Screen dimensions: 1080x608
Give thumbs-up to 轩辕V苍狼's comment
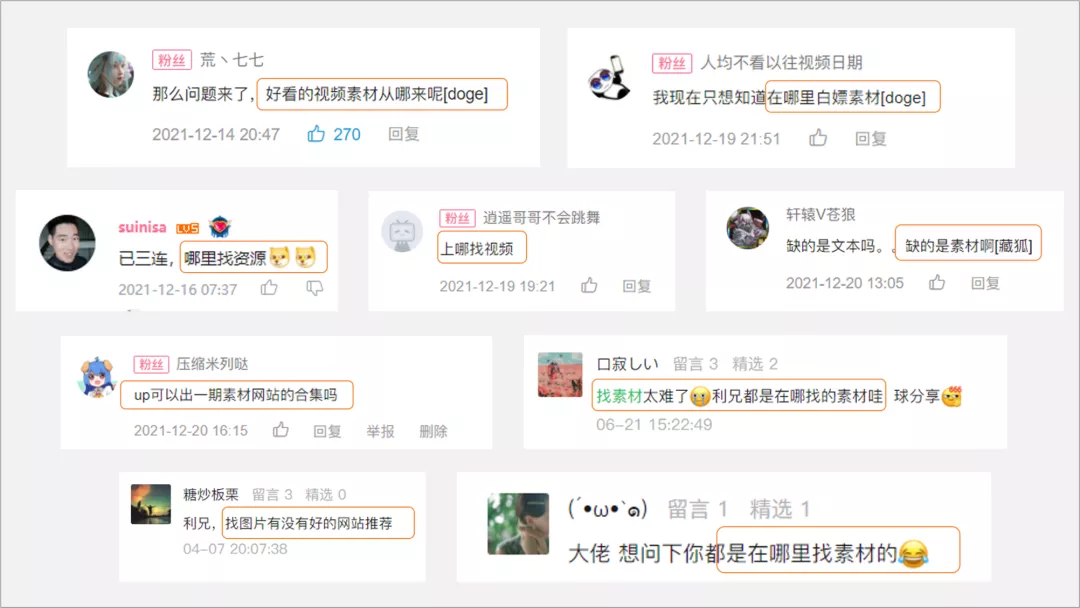click(x=937, y=282)
